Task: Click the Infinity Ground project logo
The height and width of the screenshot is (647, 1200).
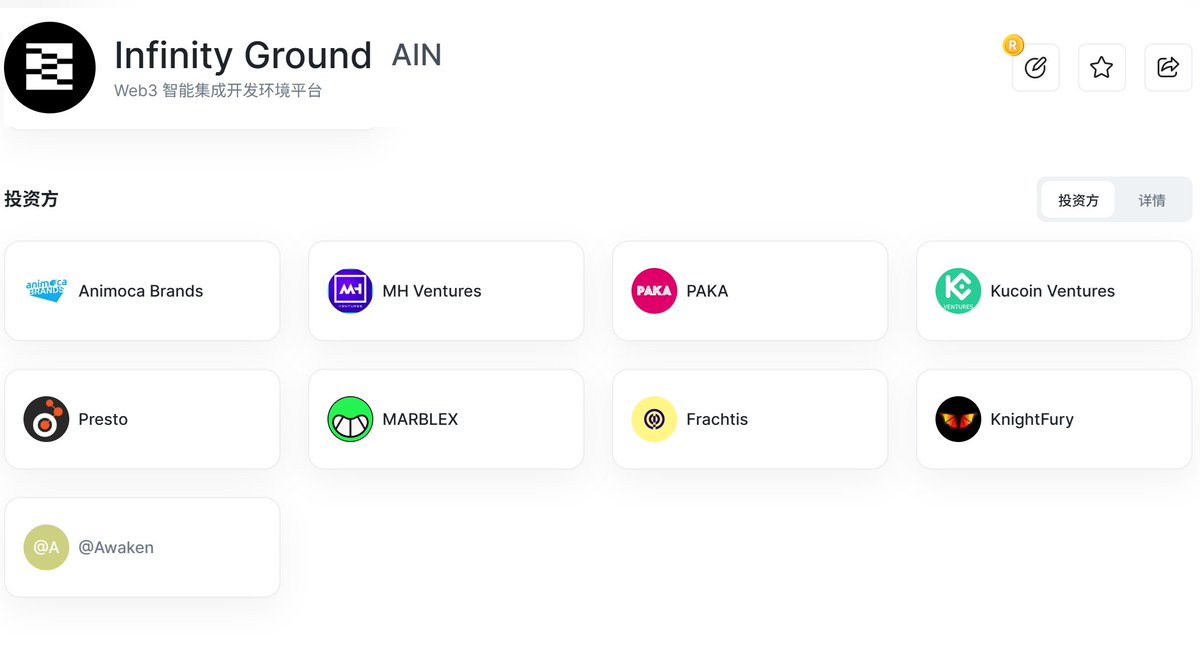Action: (x=50, y=67)
